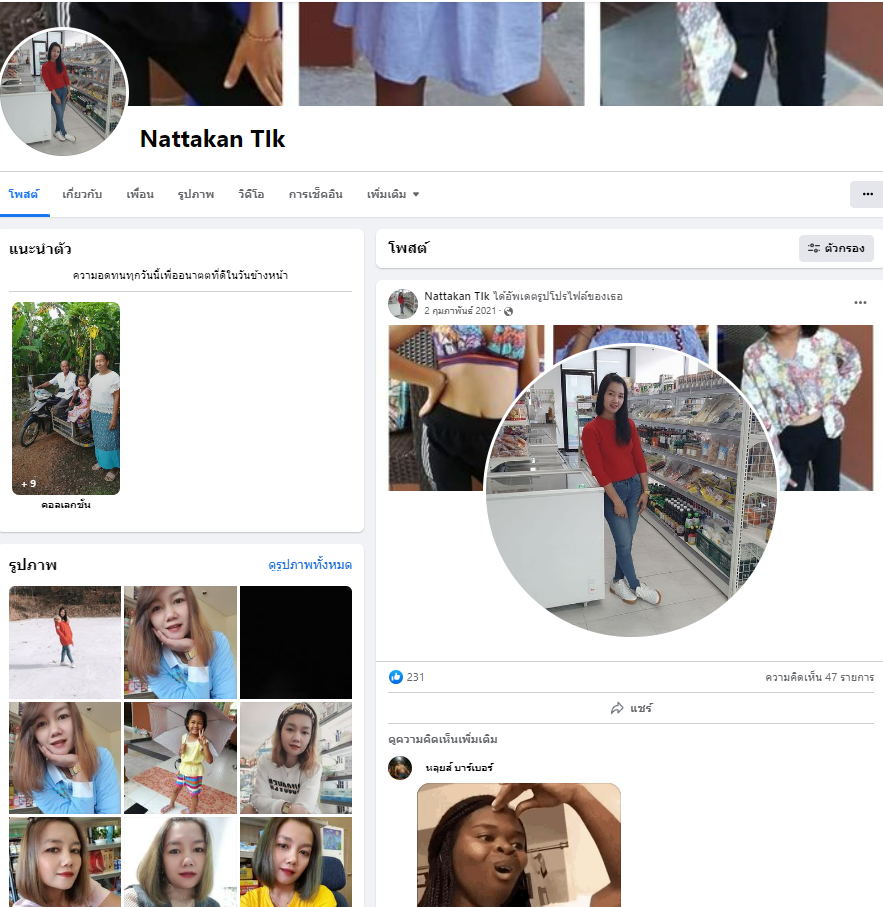Open the cover photo middle blue dress image

click(x=441, y=53)
